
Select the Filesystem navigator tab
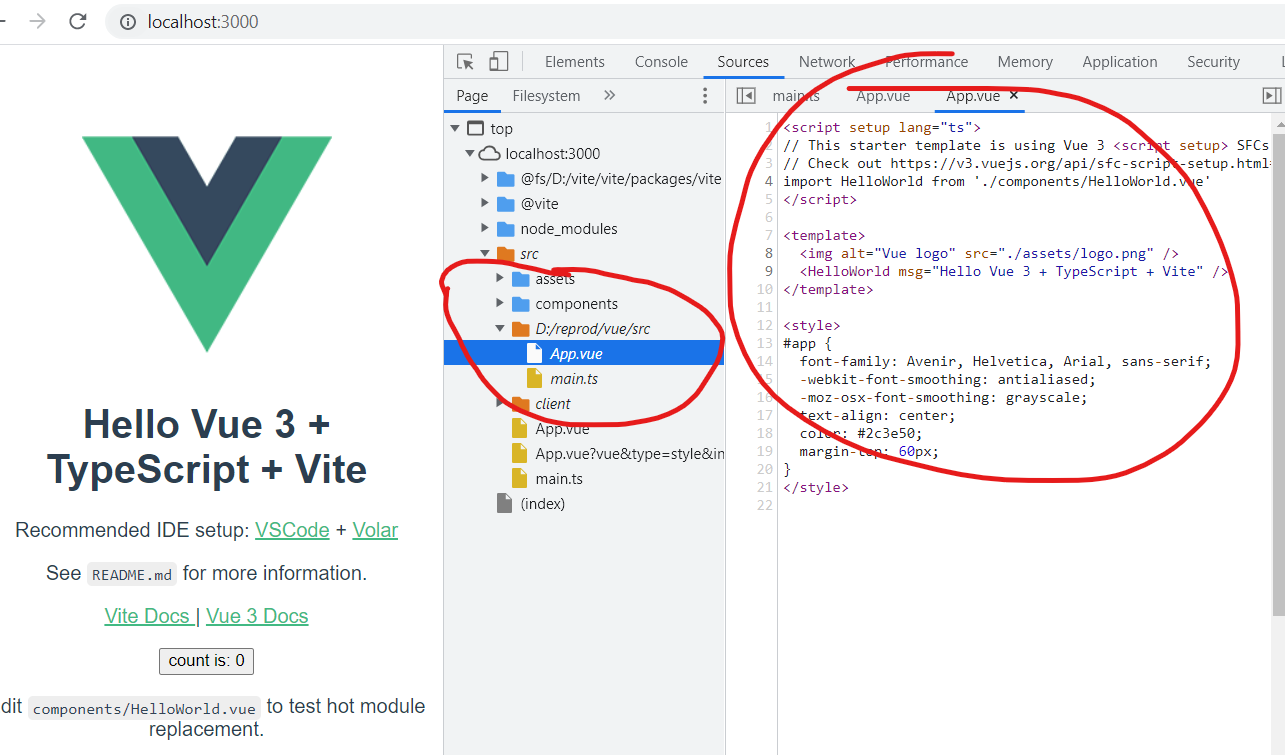(546, 96)
